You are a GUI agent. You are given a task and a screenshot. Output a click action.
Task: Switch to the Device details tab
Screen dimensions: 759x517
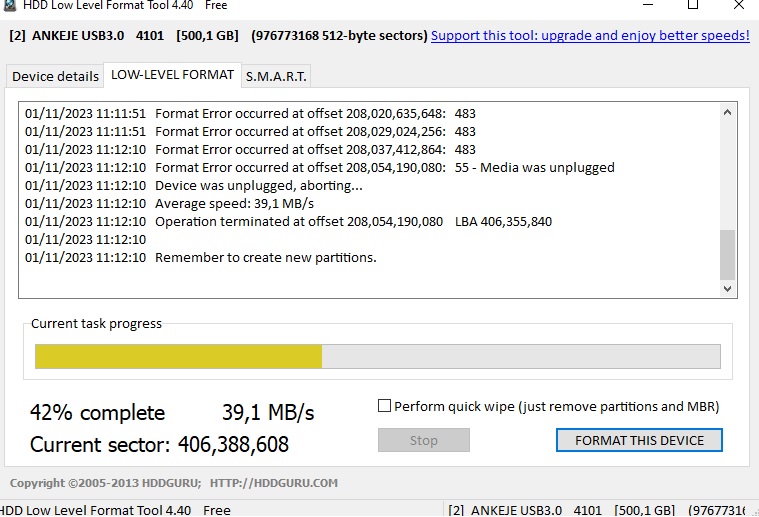55,76
